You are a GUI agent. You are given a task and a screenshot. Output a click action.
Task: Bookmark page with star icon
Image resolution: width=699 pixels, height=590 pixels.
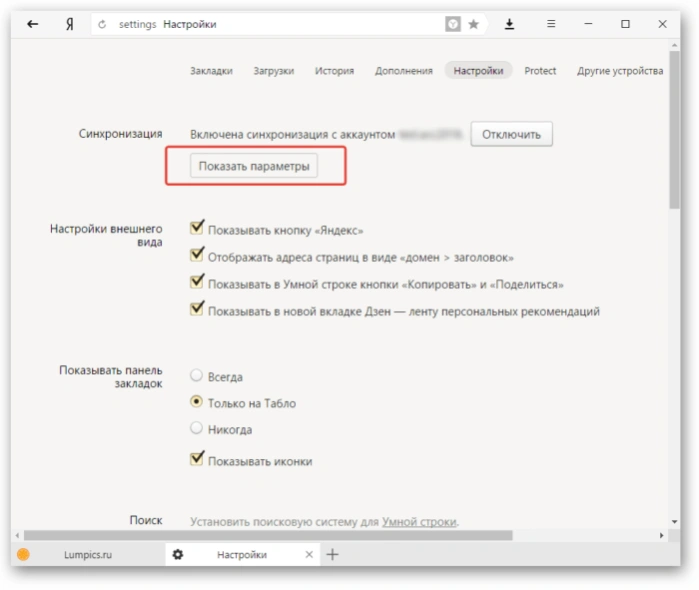pyautogui.click(x=473, y=24)
